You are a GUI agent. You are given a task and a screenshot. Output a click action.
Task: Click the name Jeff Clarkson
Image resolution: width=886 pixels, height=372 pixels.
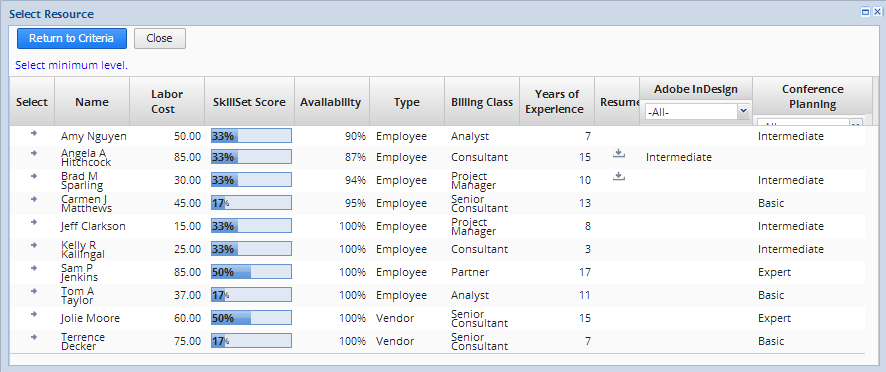(x=93, y=226)
